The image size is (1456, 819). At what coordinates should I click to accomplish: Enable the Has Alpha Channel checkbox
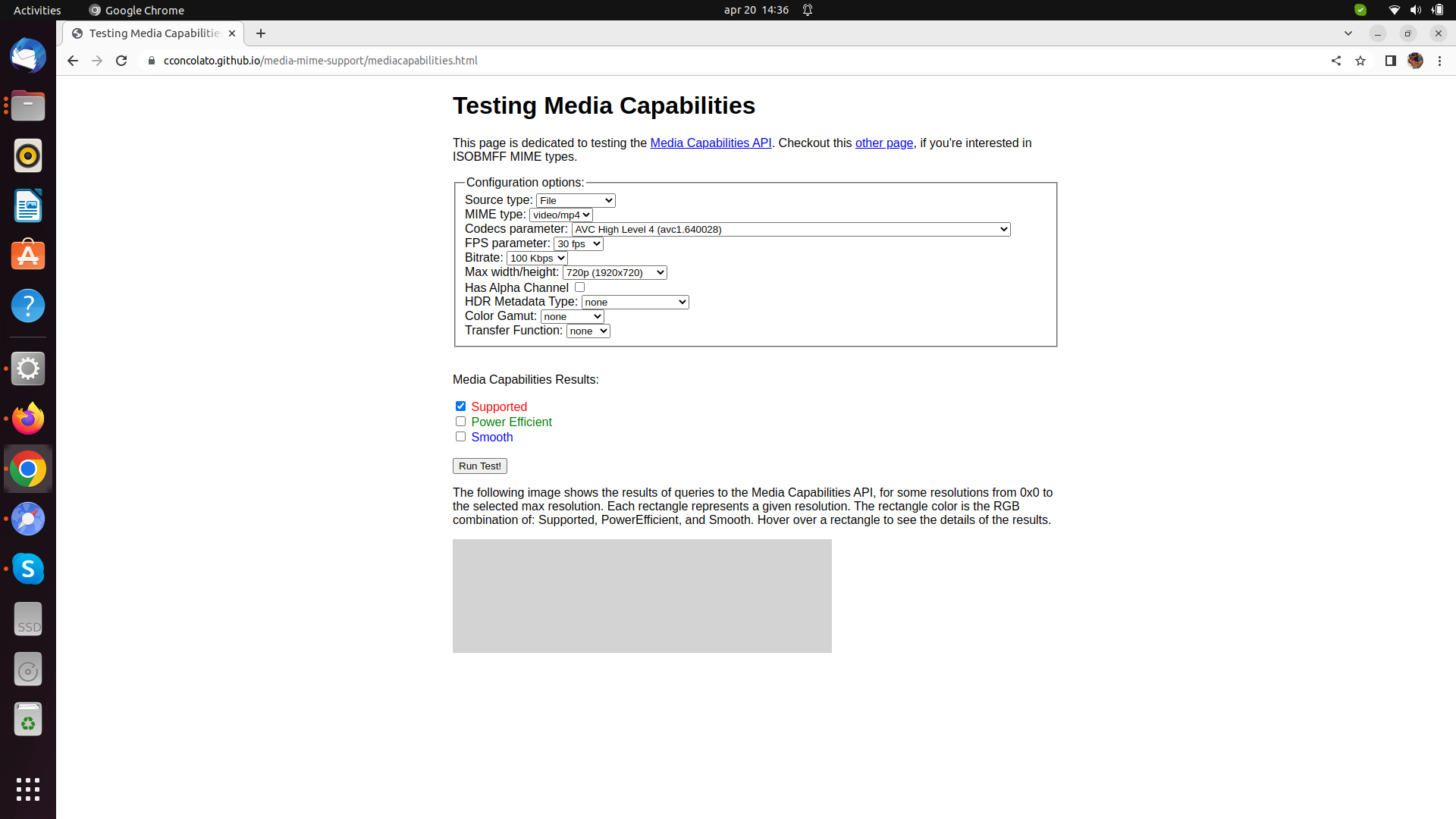(x=579, y=287)
